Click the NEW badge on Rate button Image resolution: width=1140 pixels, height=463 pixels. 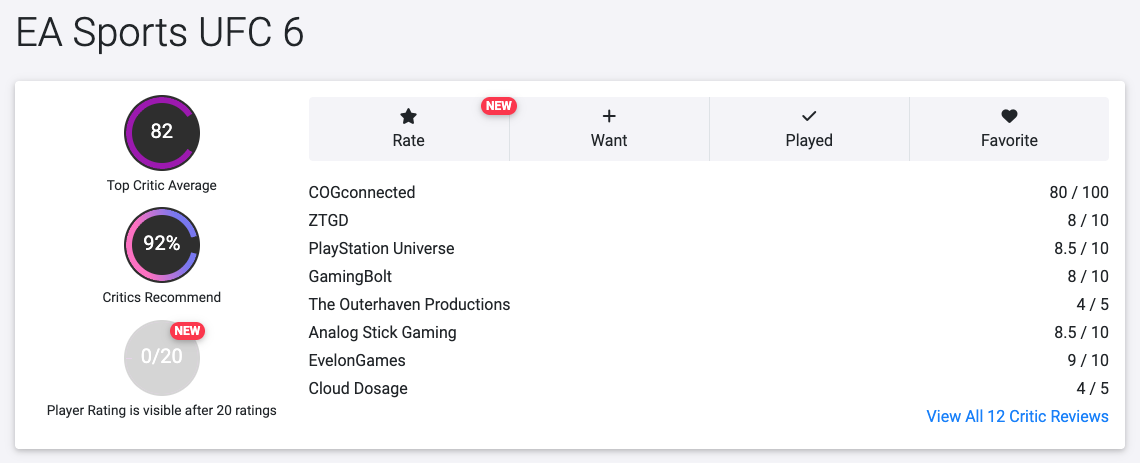499,105
